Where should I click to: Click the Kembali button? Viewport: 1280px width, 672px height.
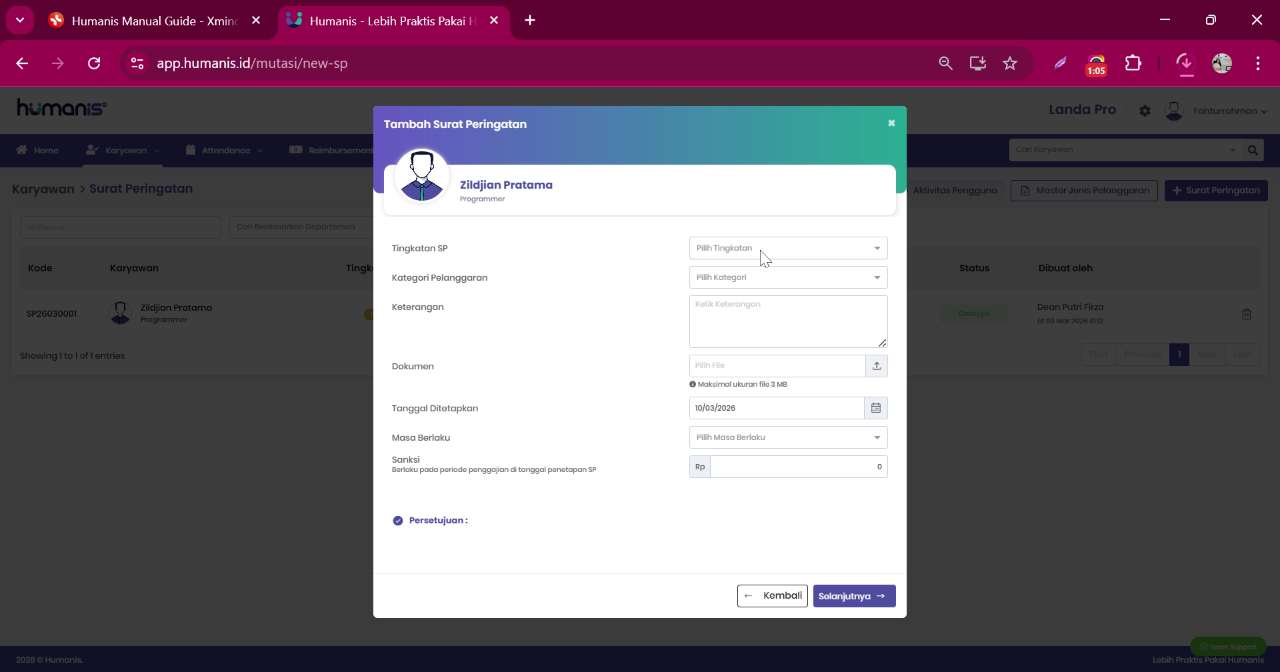(x=772, y=596)
